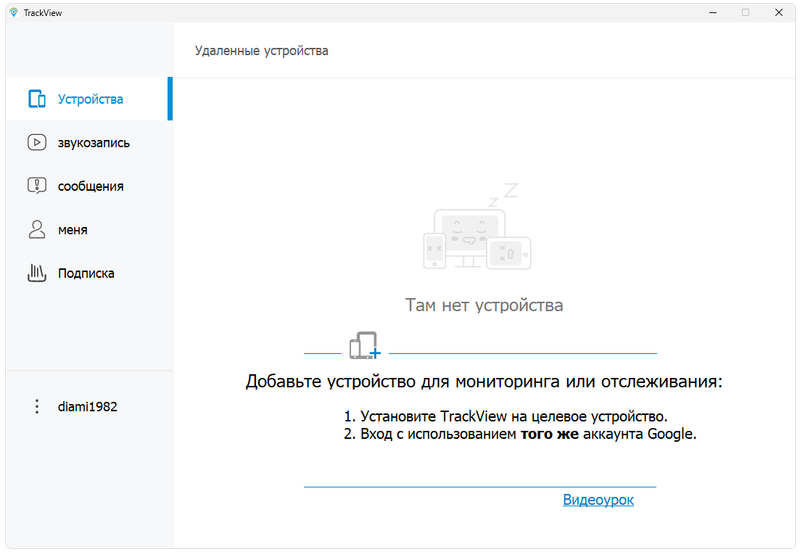Click the Там нет устройства message
The image size is (800, 552).
pos(484,305)
